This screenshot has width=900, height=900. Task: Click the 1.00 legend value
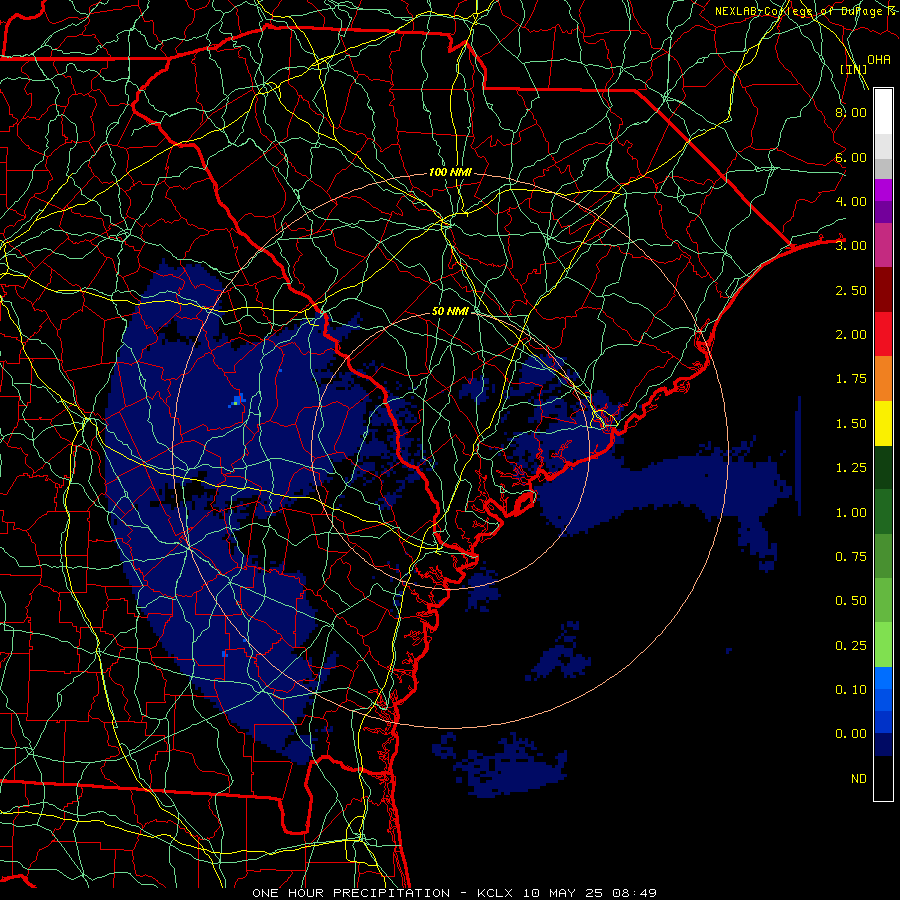pyautogui.click(x=851, y=513)
